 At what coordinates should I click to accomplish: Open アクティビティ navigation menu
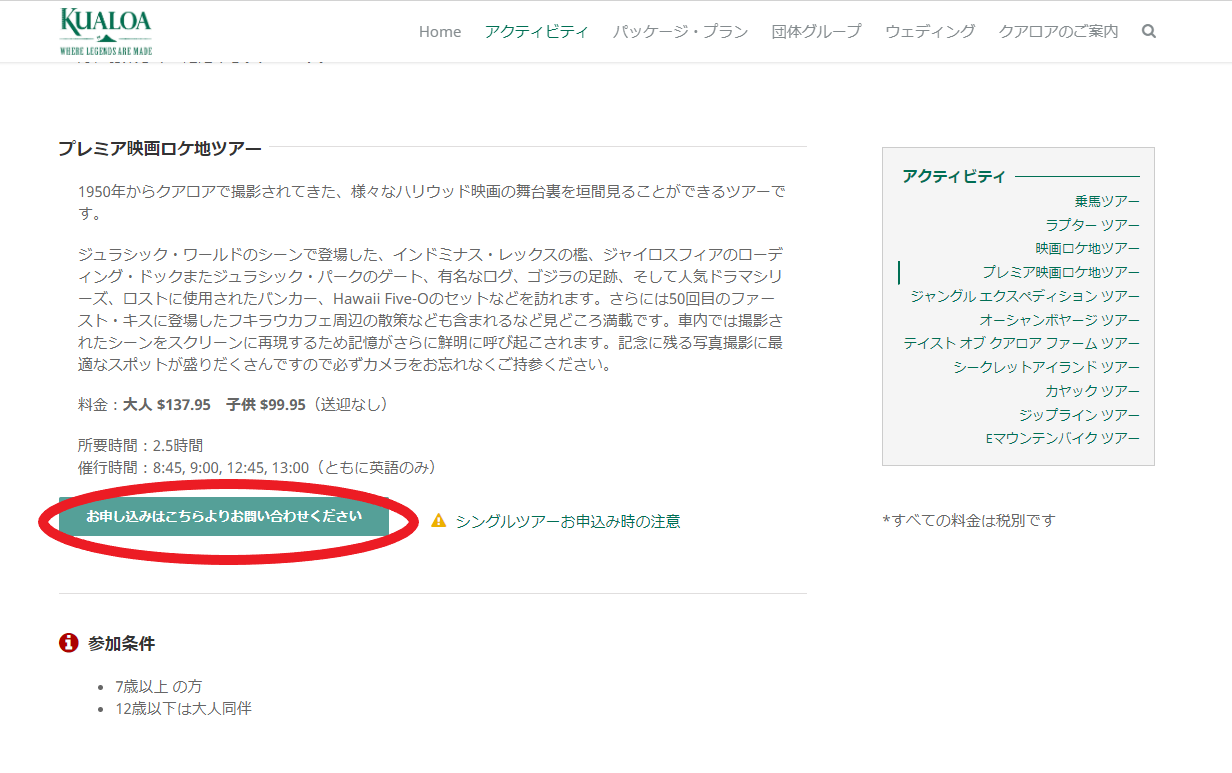coord(537,32)
